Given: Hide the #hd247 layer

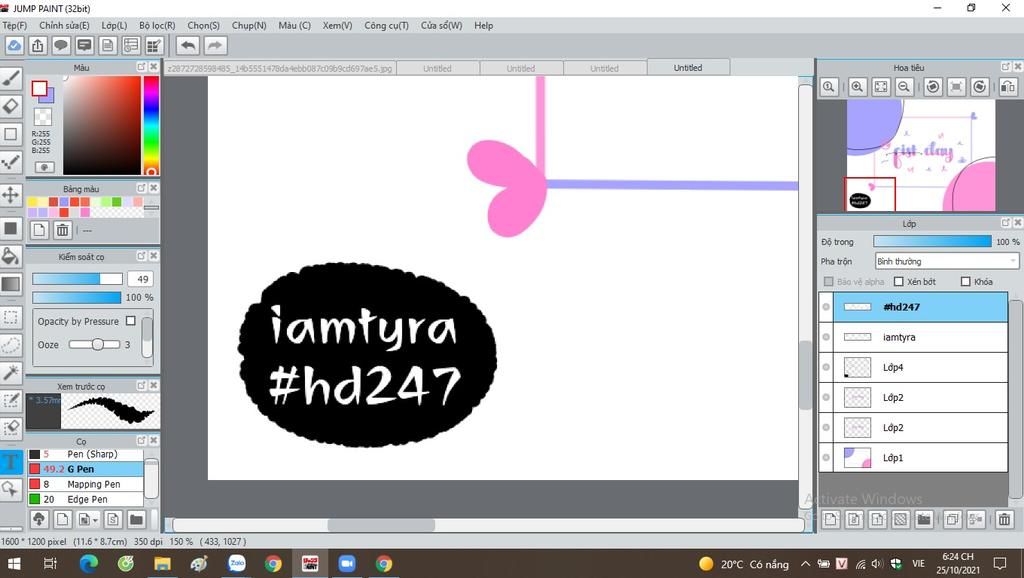Looking at the screenshot, I should (826, 307).
